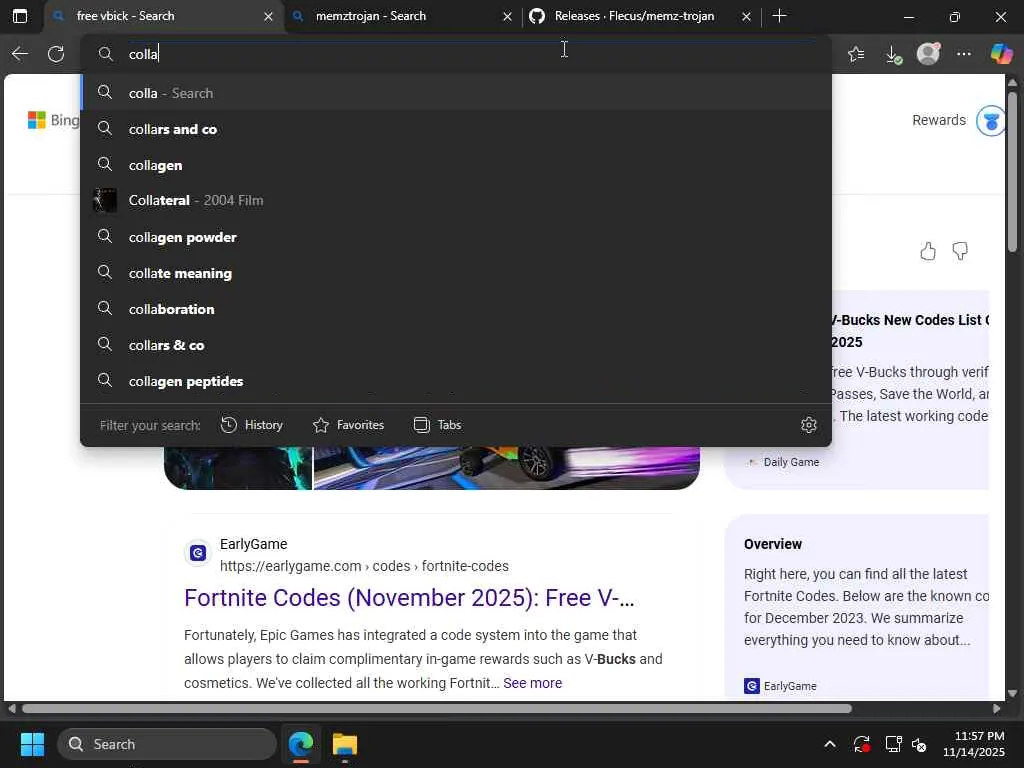Give thumbs down feedback
This screenshot has height=768, width=1024.
click(x=960, y=251)
